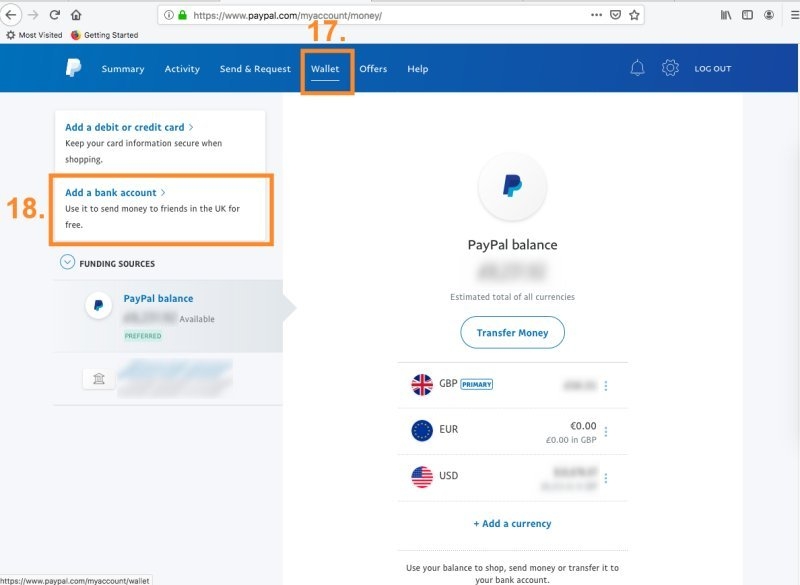Open the Offers tab

point(373,69)
